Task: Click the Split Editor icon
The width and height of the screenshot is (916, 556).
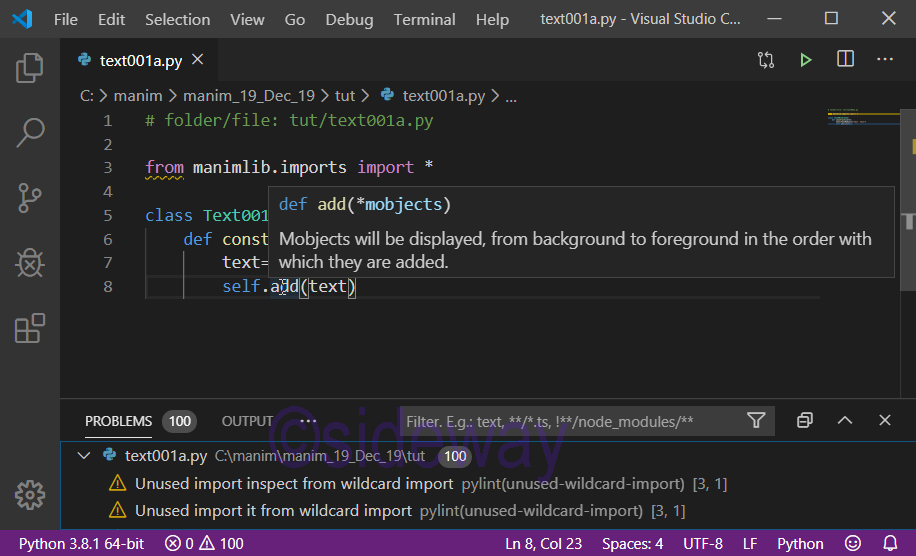Action: (845, 60)
